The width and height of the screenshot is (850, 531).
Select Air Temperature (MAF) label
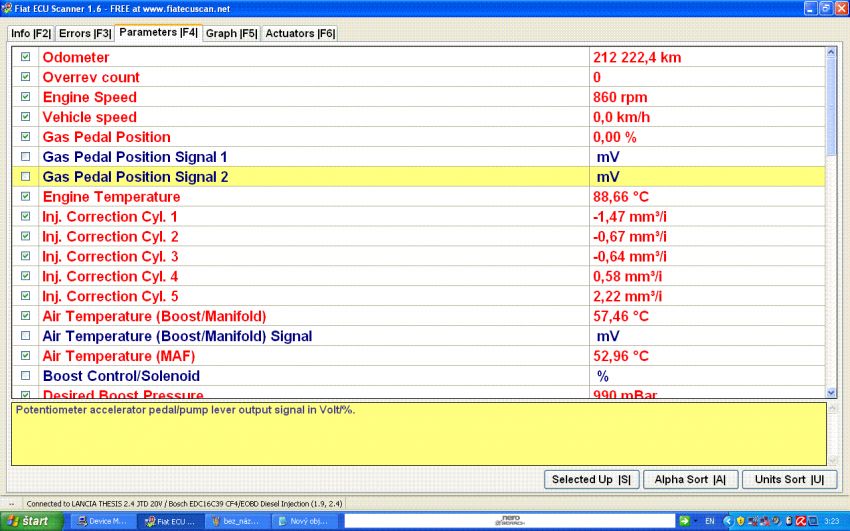[x=119, y=356]
